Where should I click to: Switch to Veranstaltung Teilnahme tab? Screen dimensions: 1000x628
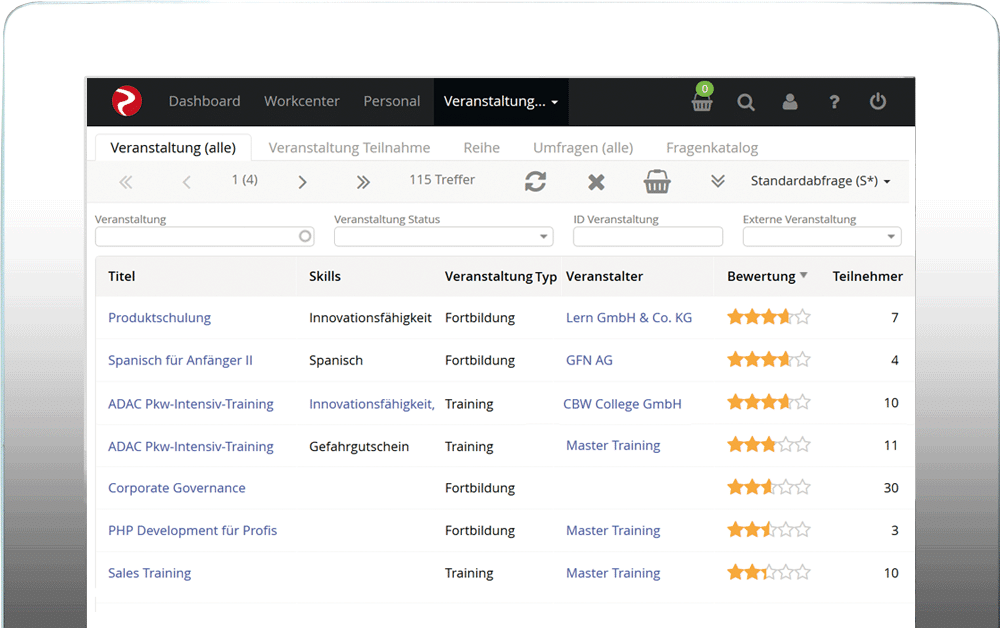point(349,148)
